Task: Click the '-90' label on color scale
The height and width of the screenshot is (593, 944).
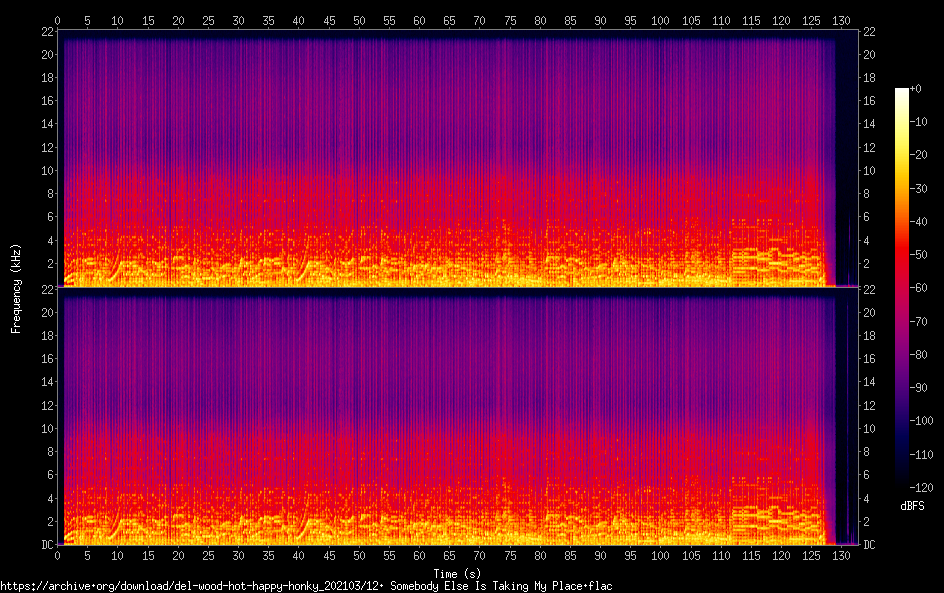Action: (x=918, y=388)
